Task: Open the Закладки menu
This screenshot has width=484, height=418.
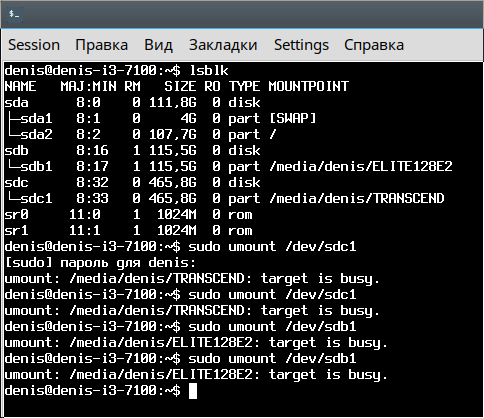Action: click(223, 45)
